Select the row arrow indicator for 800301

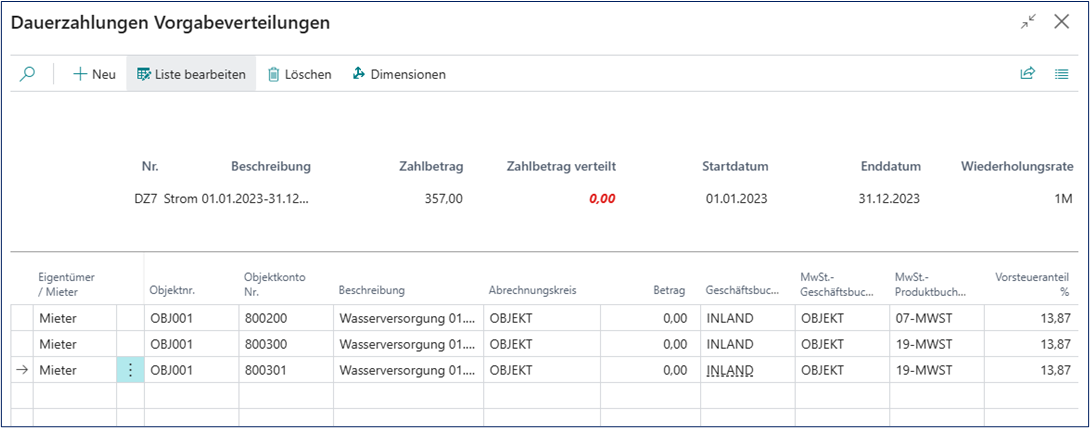click(x=22, y=370)
